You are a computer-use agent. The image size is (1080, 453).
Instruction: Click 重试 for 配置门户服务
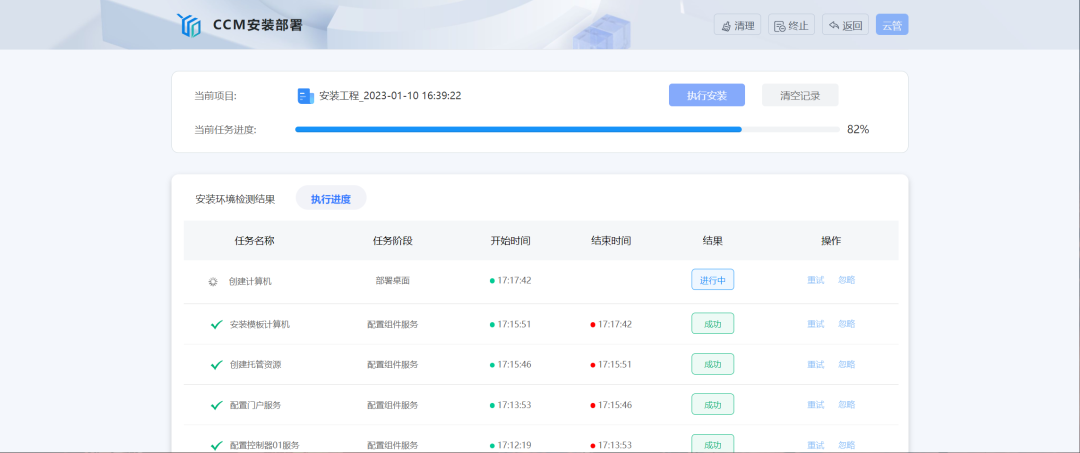click(x=816, y=404)
